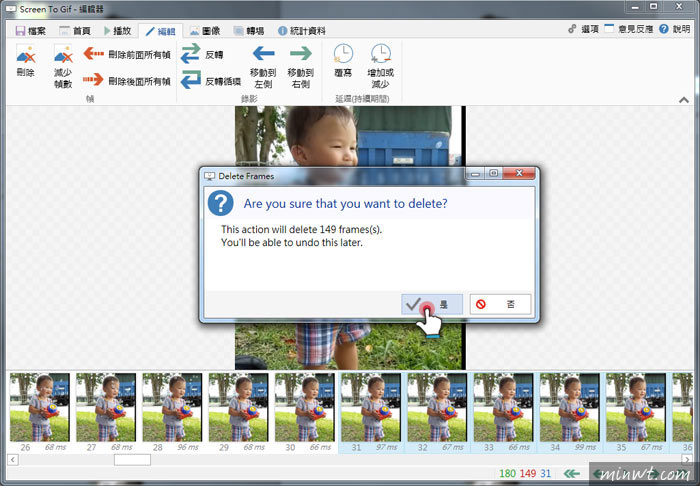This screenshot has width=700, height=486.
Task: Maximize the Delete Frames dialog
Action: click(x=493, y=174)
